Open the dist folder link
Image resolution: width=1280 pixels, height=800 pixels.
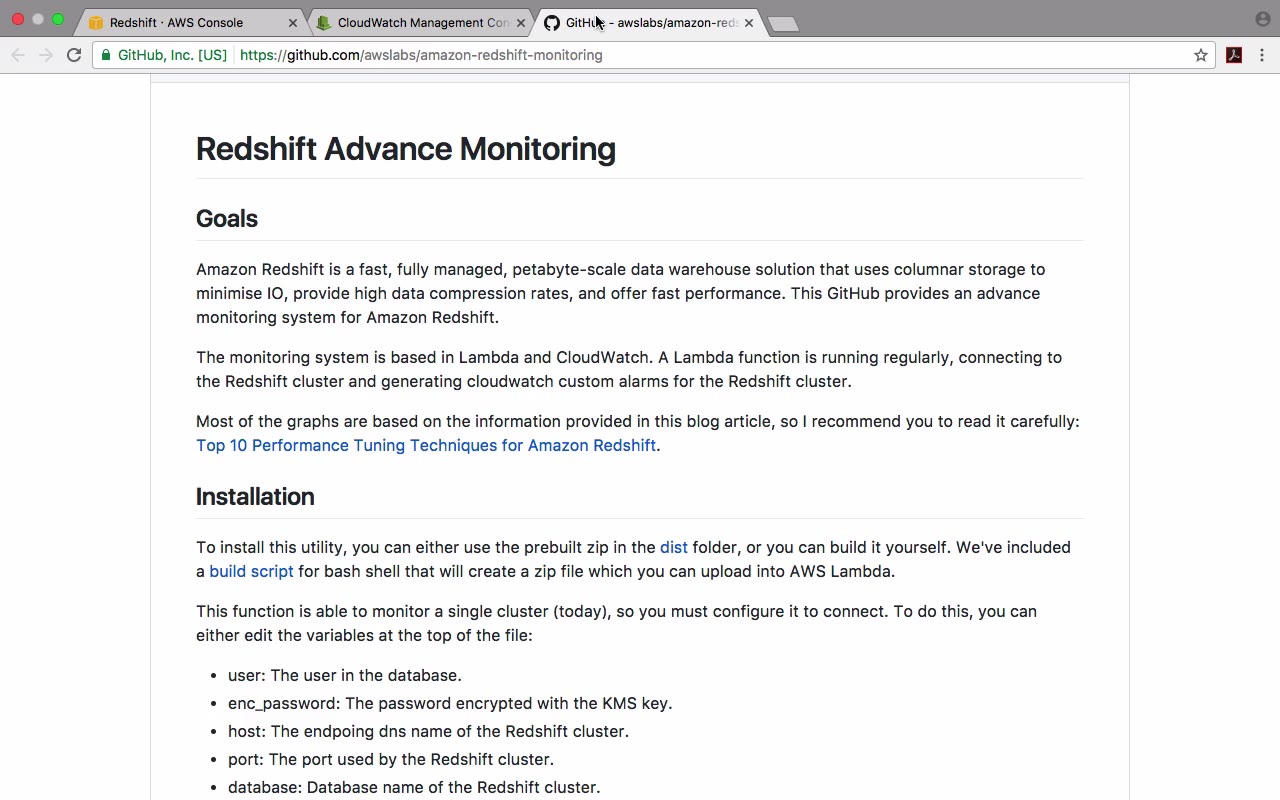[x=673, y=547]
